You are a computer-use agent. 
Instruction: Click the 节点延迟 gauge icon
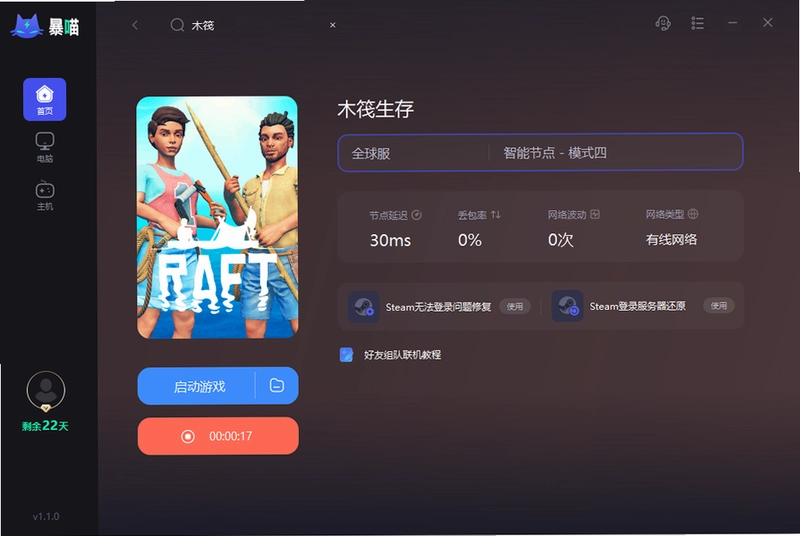click(416, 215)
